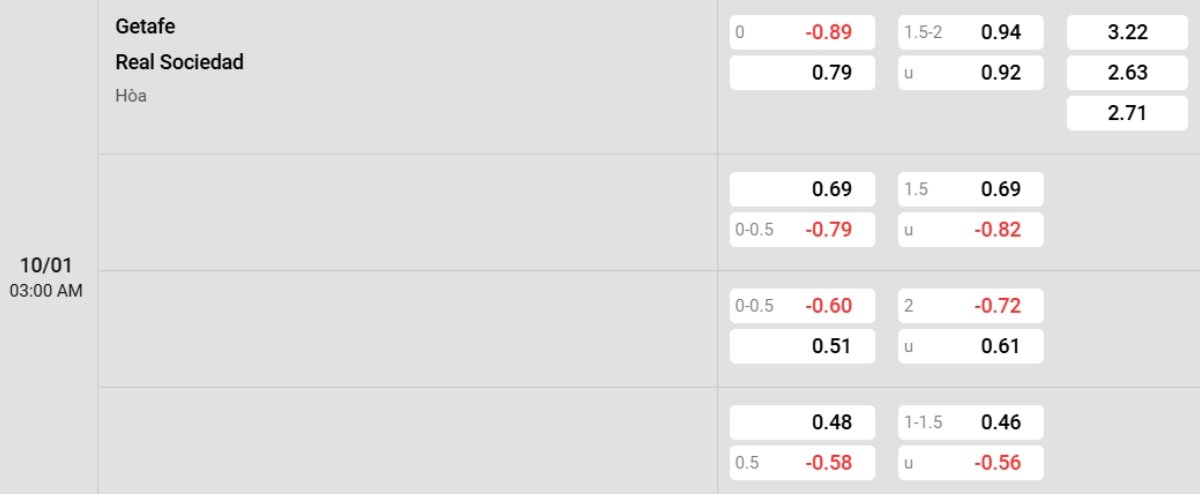This screenshot has height=494, width=1200.
Task: Choose the 0.79 handicap odds
Action: pos(802,73)
